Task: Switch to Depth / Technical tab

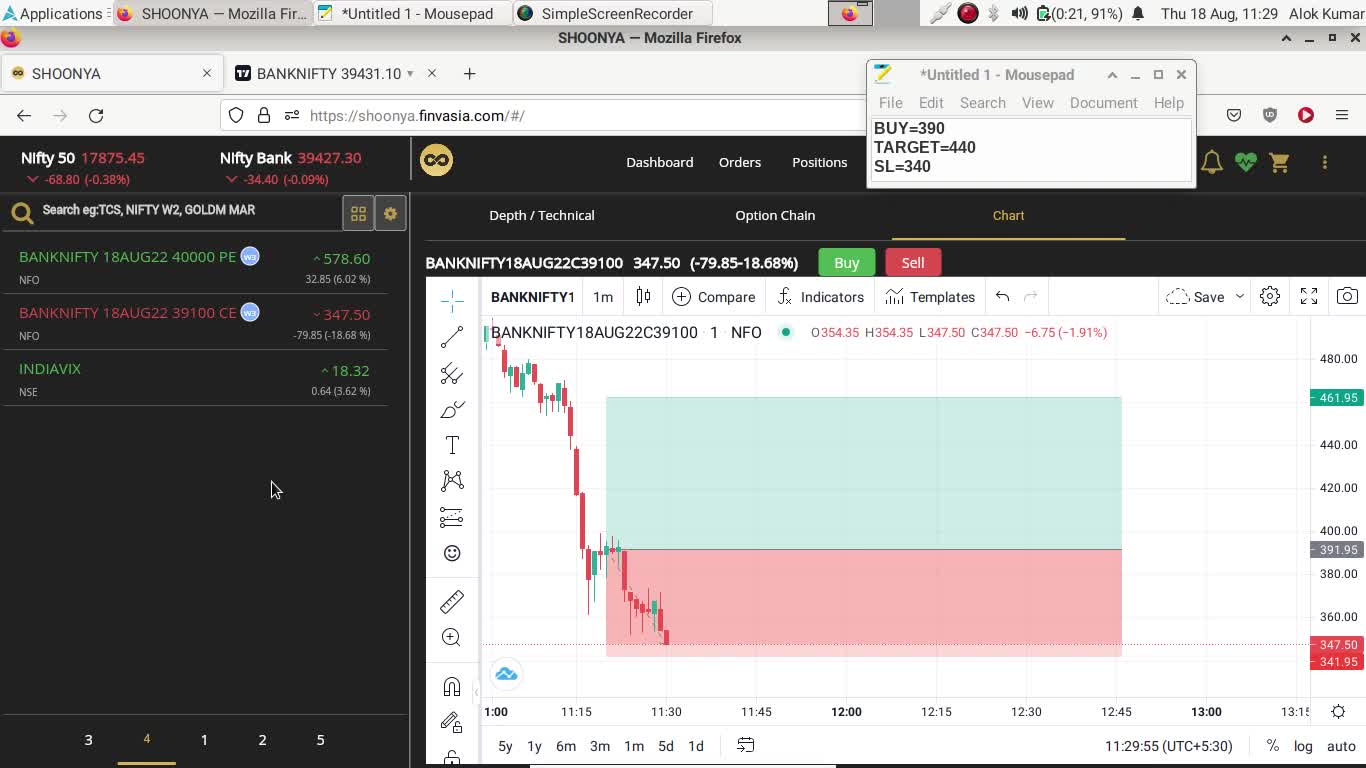Action: [x=542, y=215]
